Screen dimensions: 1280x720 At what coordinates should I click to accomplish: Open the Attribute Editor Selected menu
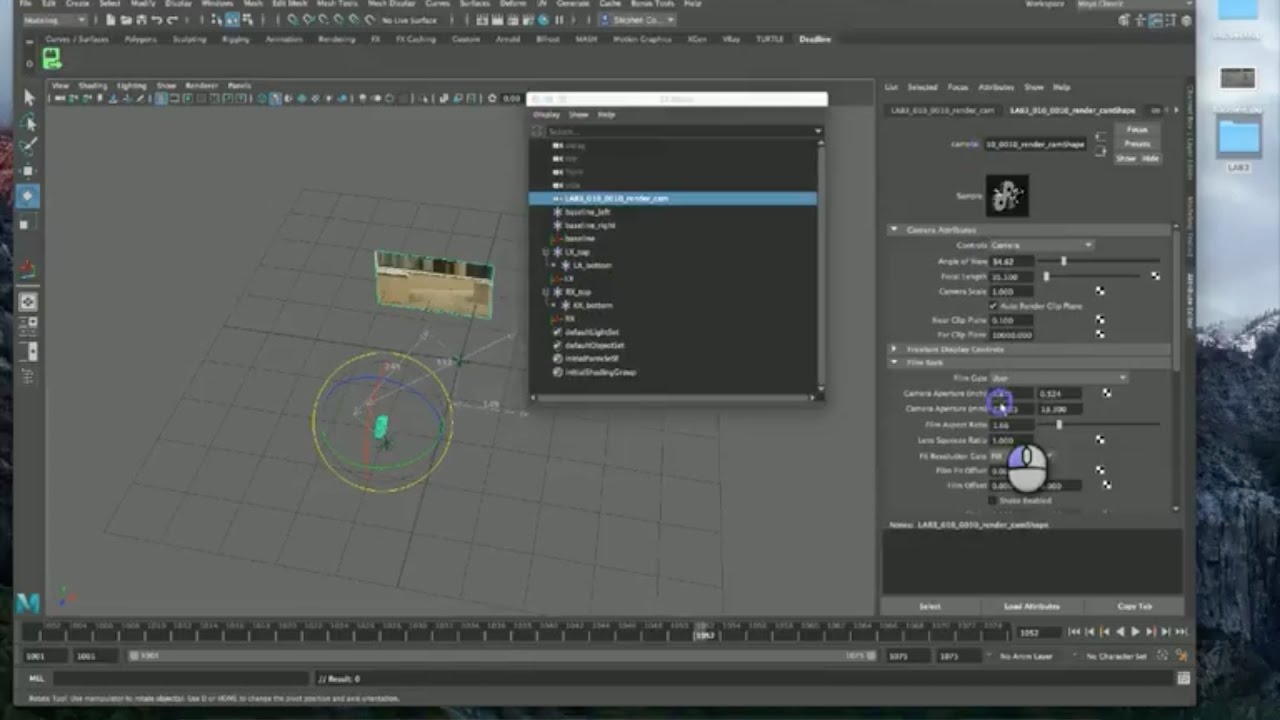[x=922, y=87]
